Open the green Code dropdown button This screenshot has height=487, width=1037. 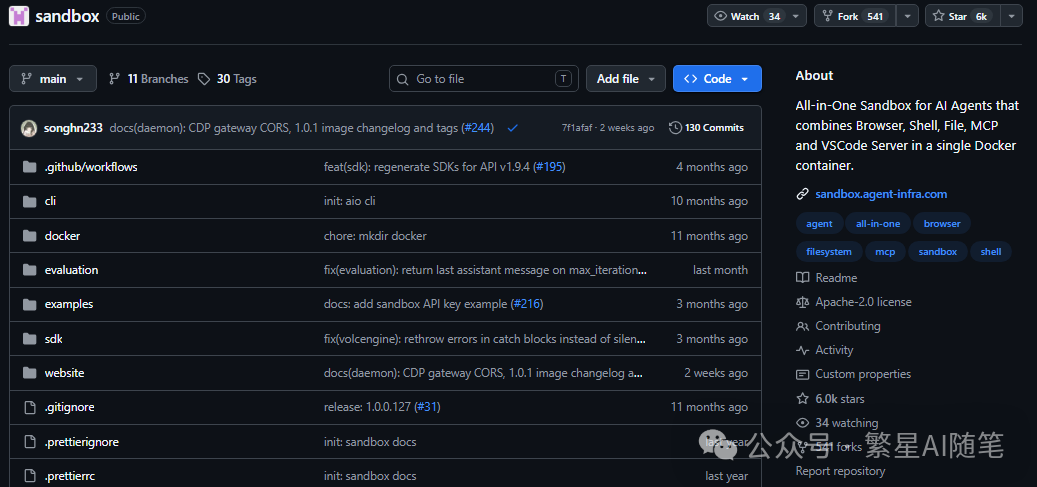(717, 79)
